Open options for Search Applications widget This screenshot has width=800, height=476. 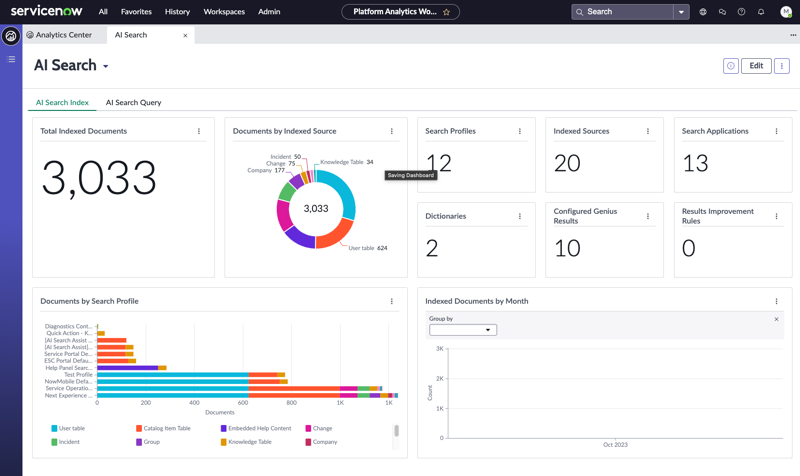[777, 131]
